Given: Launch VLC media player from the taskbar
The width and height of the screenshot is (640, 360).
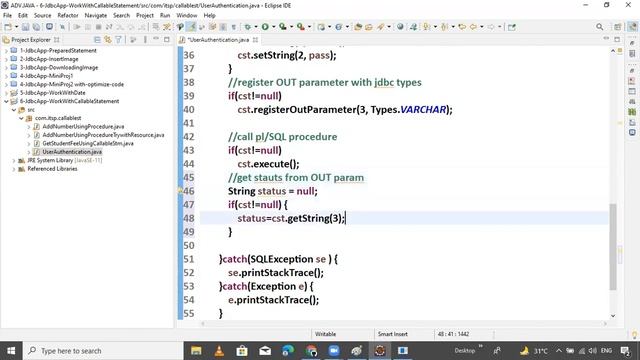Looking at the screenshot, I should [x=219, y=351].
